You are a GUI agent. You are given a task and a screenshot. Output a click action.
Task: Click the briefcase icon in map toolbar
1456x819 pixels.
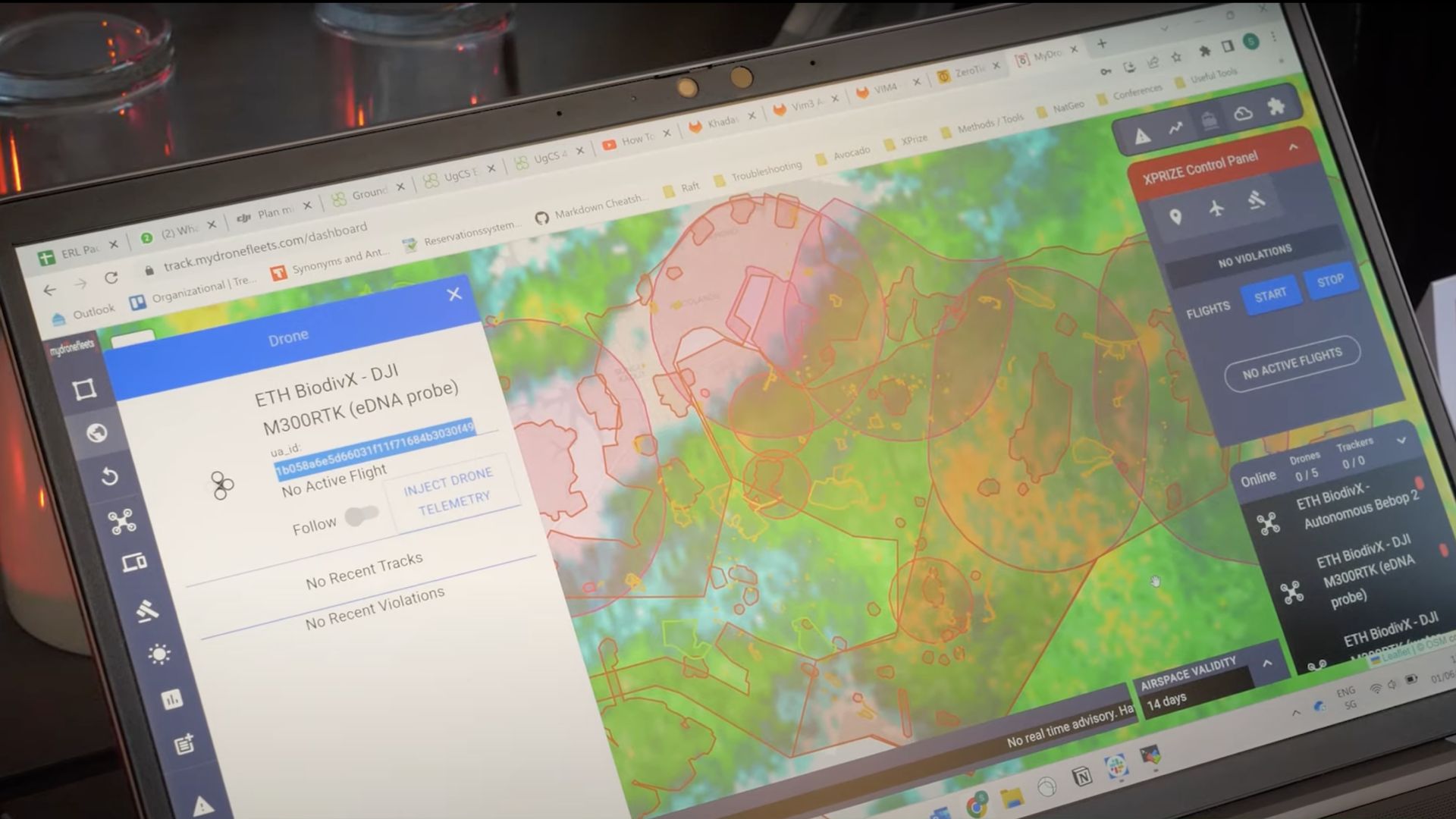[x=1210, y=121]
